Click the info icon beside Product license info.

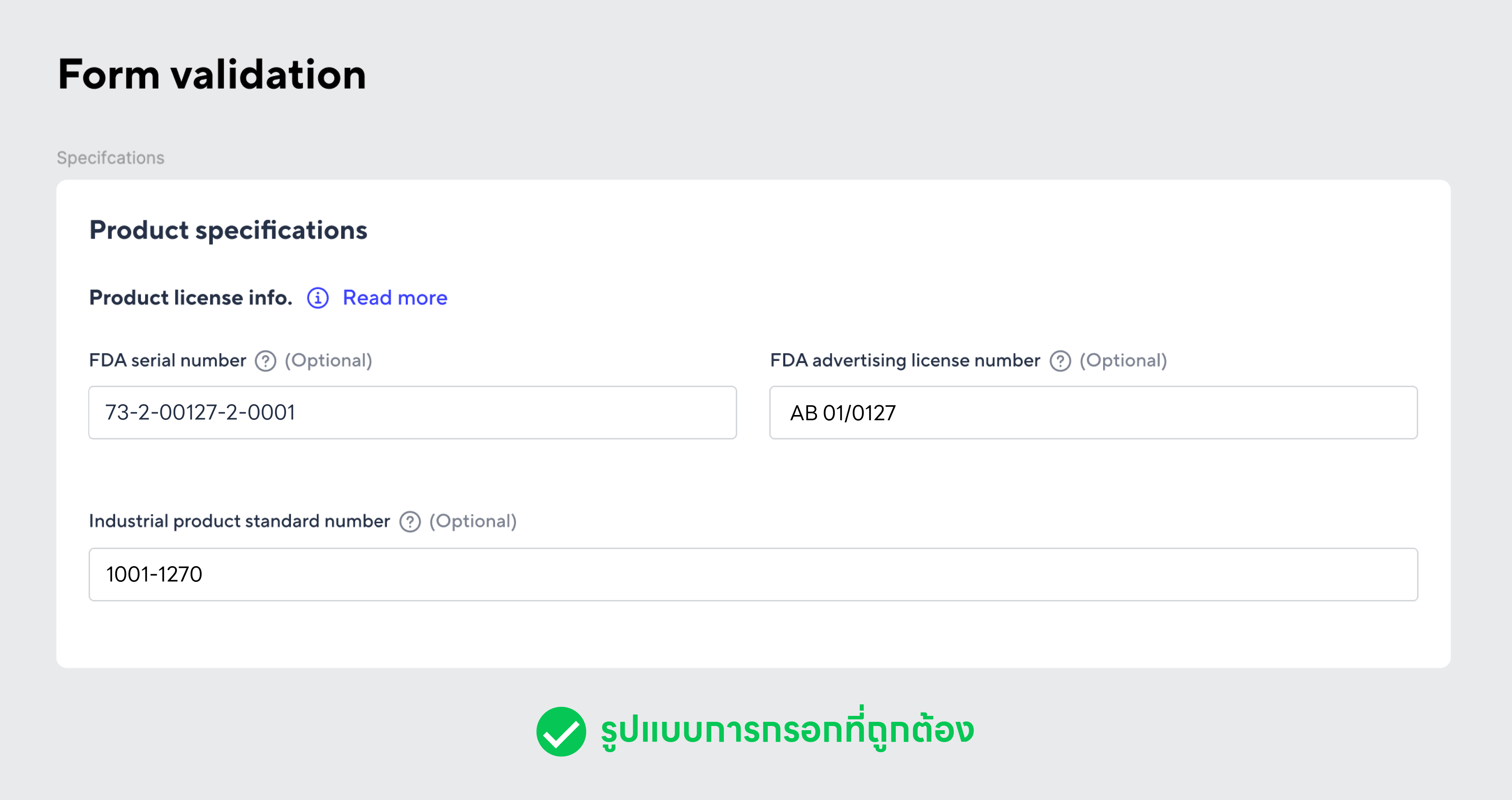click(317, 298)
